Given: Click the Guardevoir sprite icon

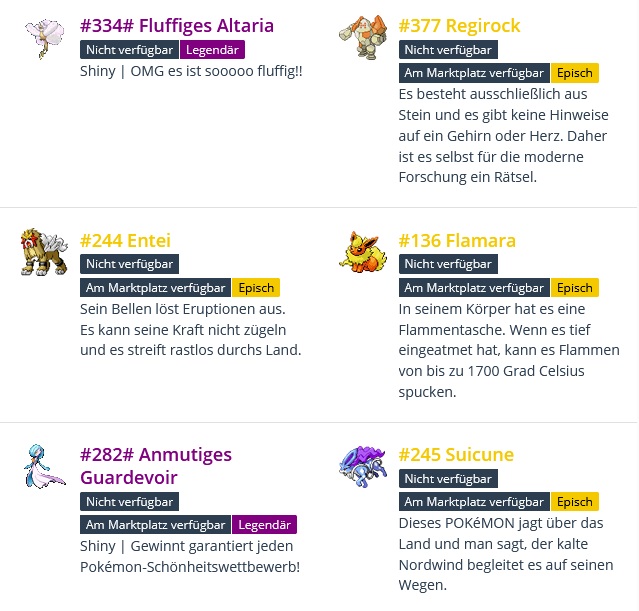Looking at the screenshot, I should [42, 467].
